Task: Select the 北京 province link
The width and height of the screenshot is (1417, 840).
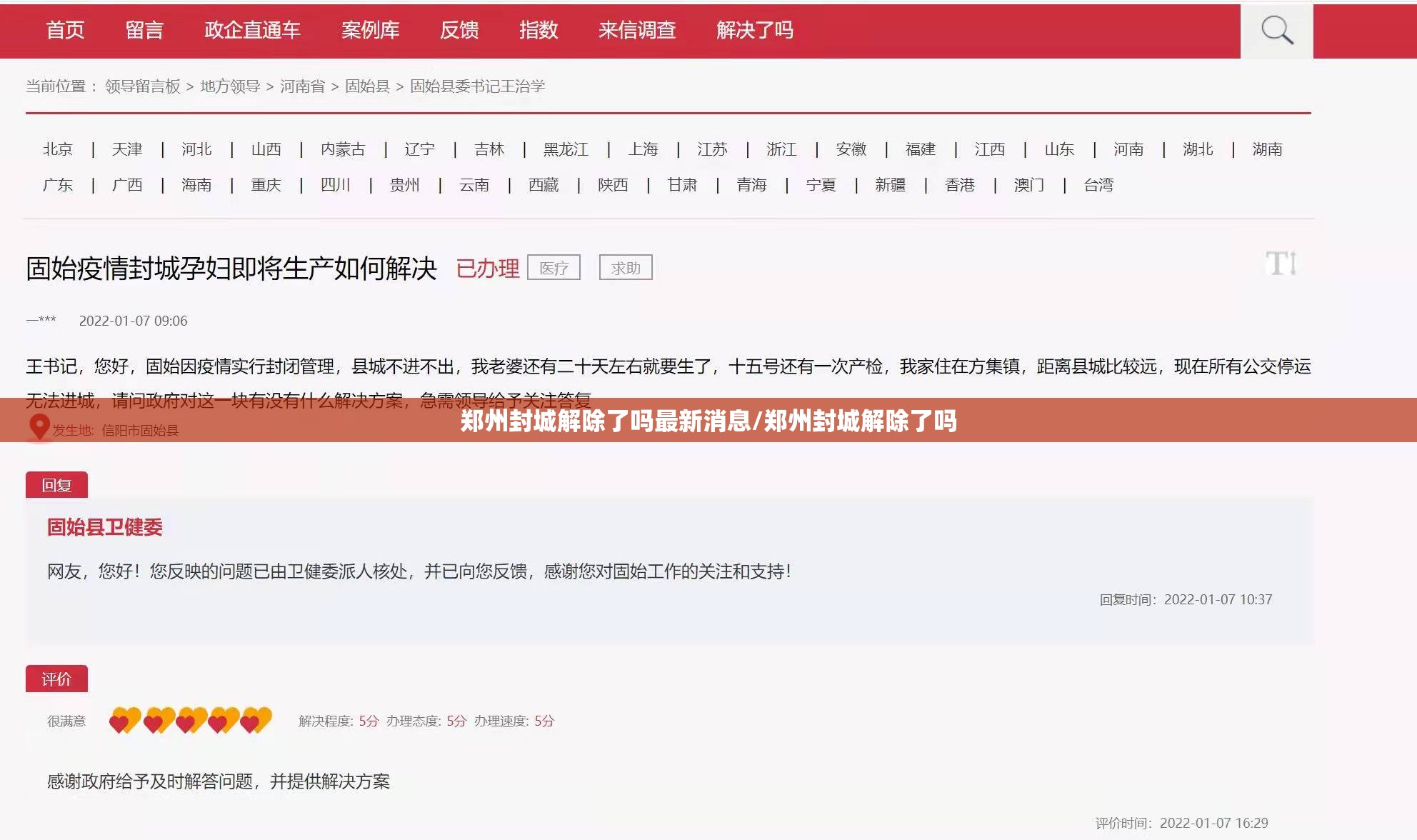Action: coord(58,149)
